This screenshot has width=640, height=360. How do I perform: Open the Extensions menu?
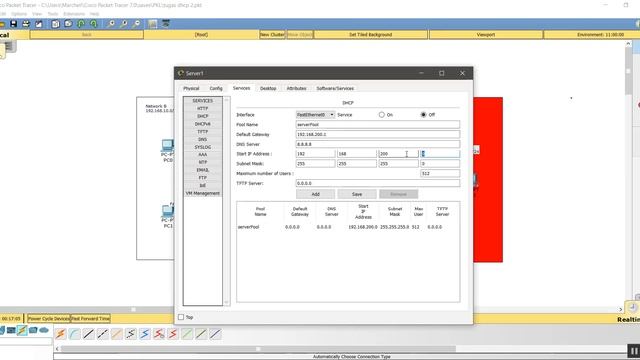(74, 14)
